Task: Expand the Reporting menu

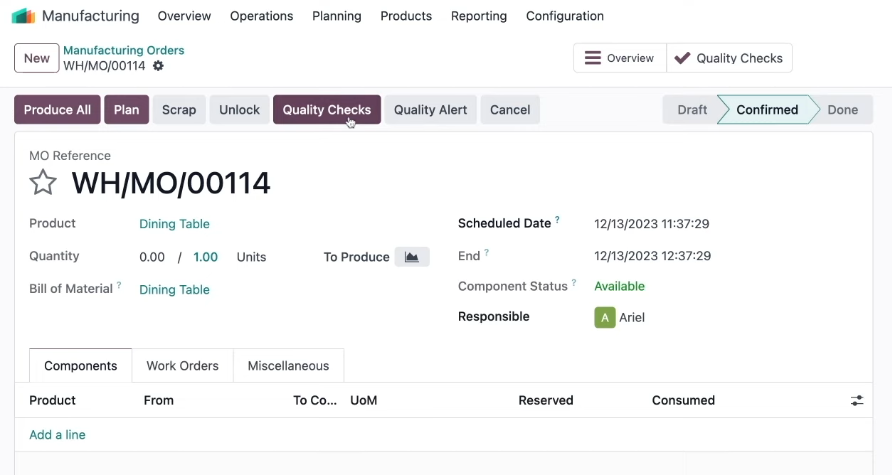Action: (479, 16)
